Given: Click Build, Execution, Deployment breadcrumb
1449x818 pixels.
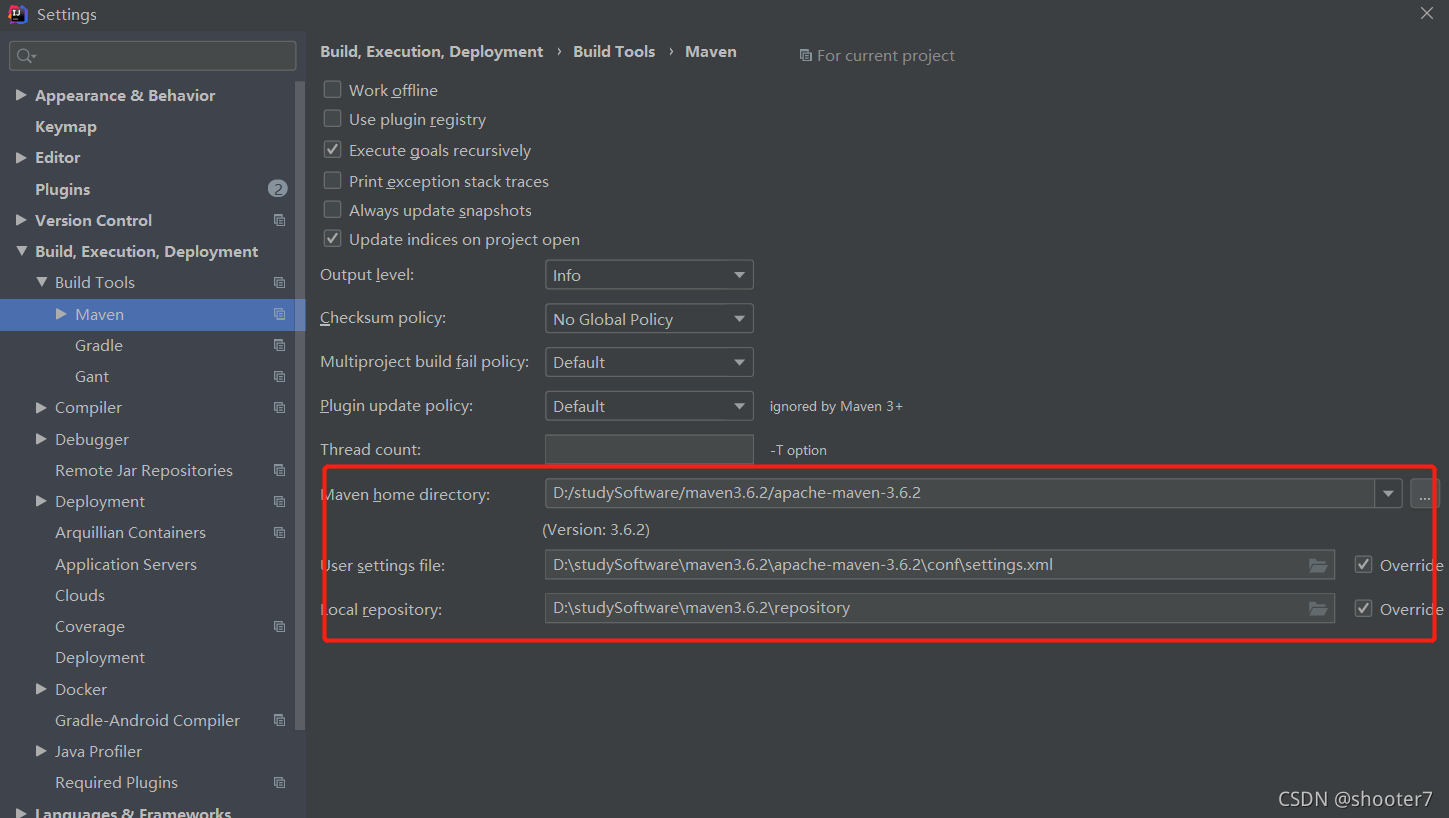Looking at the screenshot, I should (x=431, y=52).
